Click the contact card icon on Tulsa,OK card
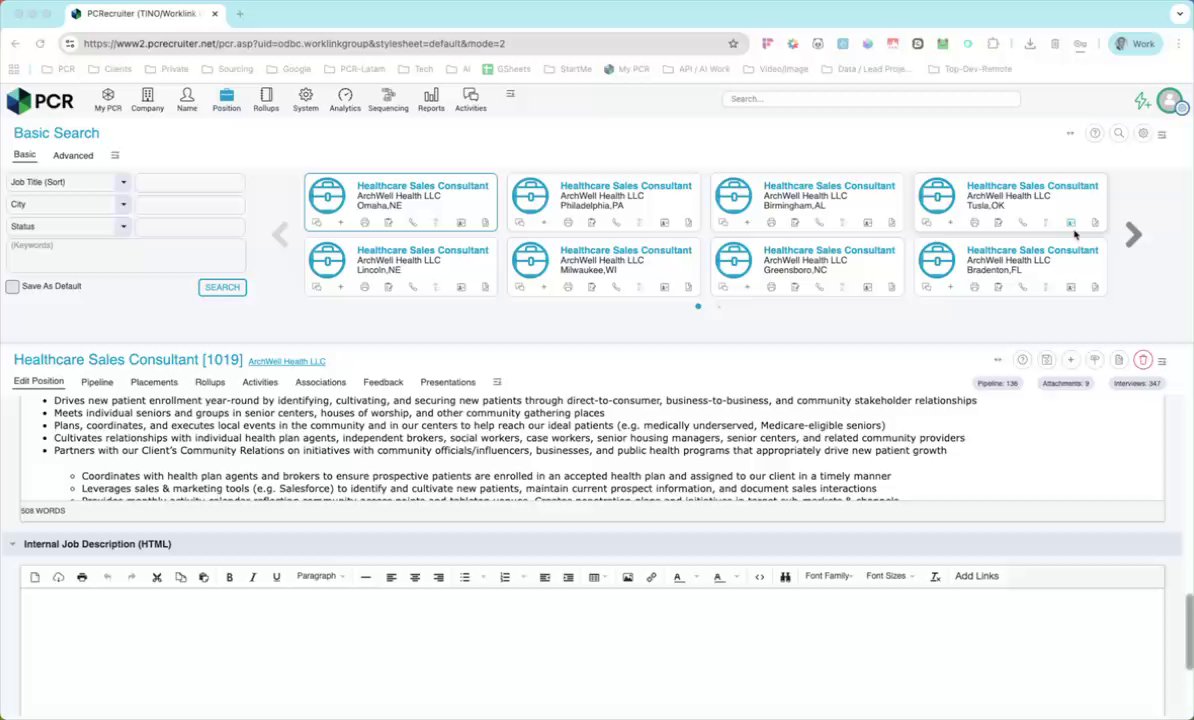This screenshot has width=1194, height=720. click(1071, 223)
